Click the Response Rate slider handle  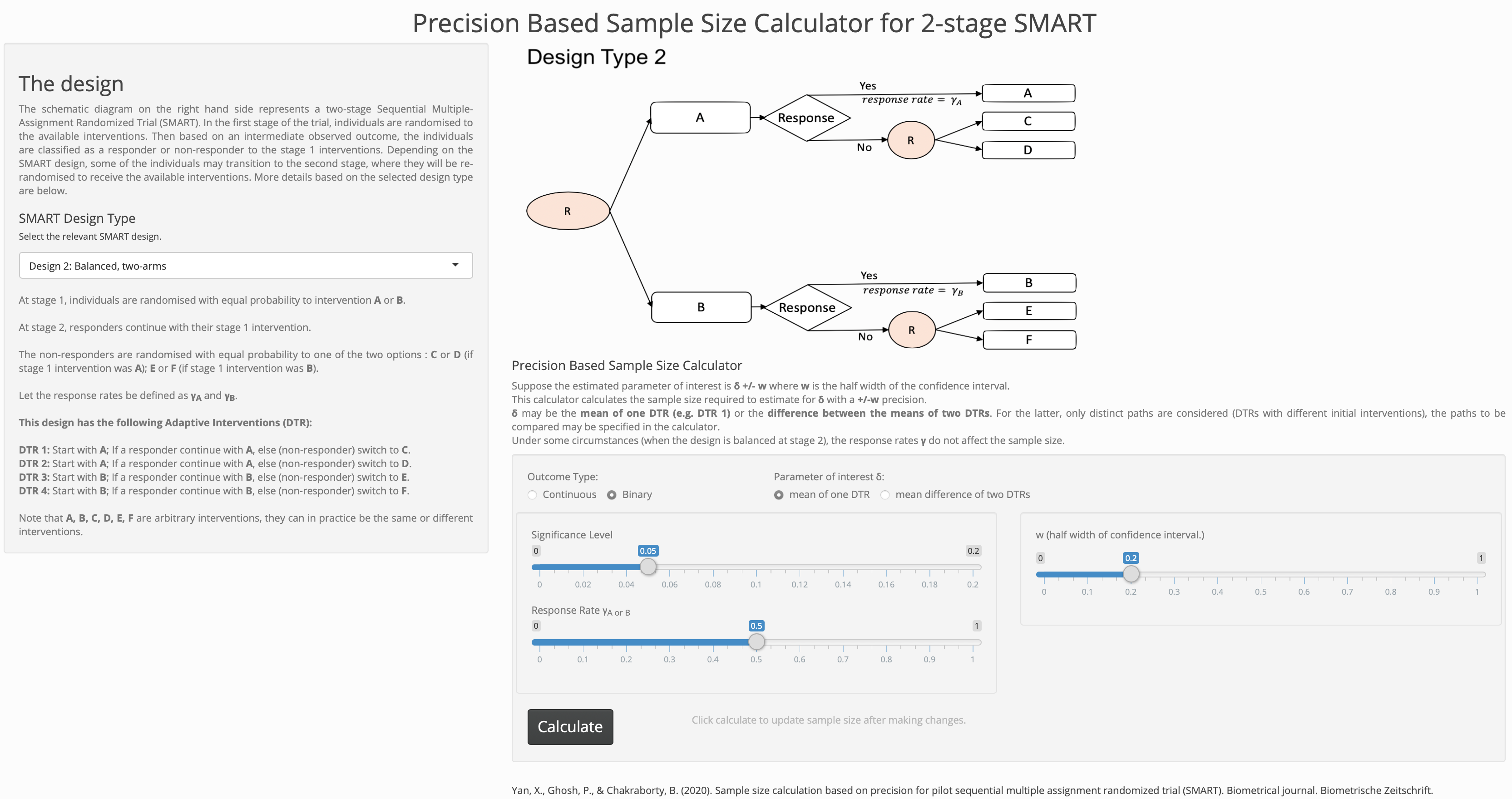pos(756,641)
